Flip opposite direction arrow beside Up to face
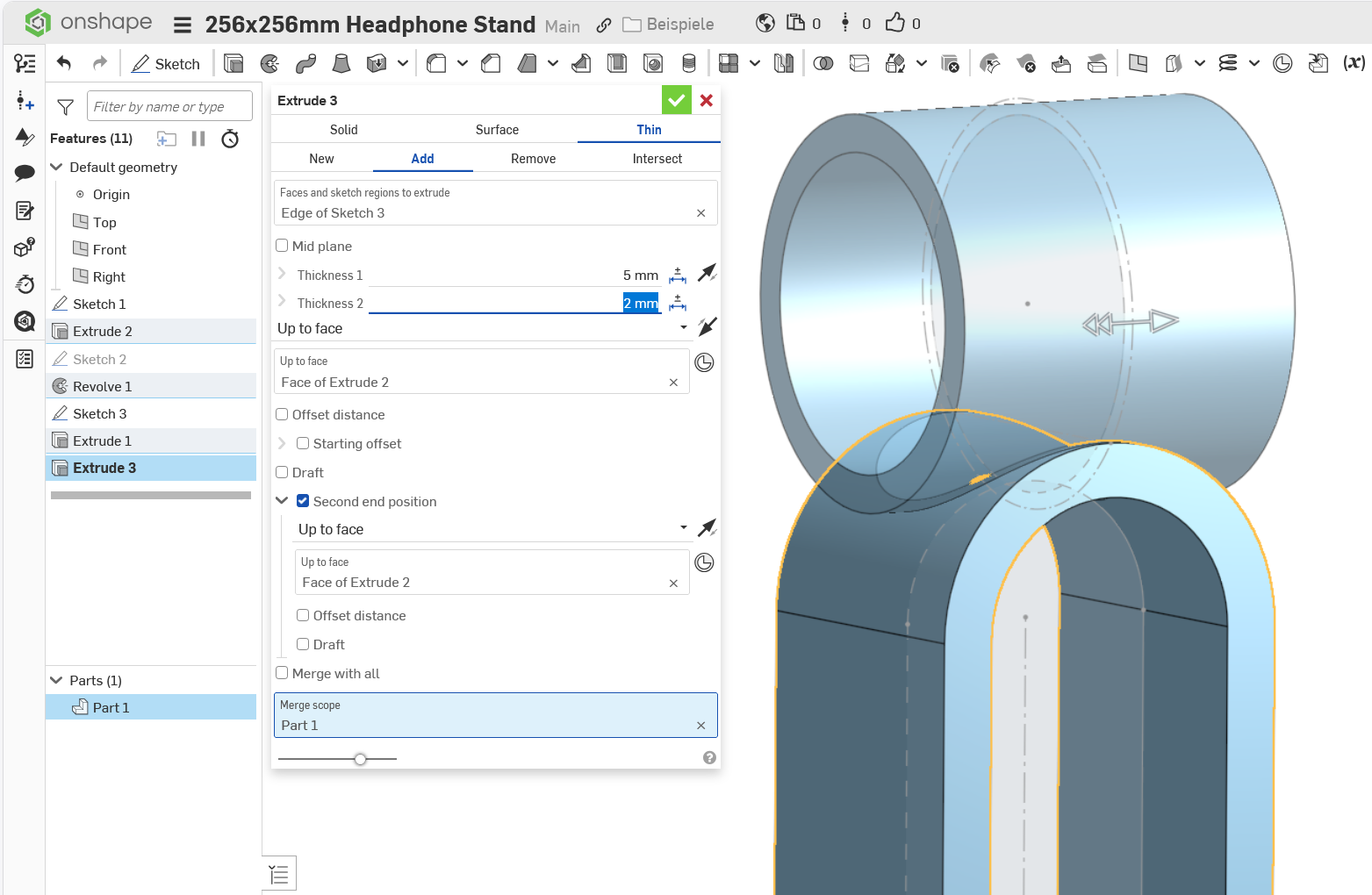 (x=708, y=327)
